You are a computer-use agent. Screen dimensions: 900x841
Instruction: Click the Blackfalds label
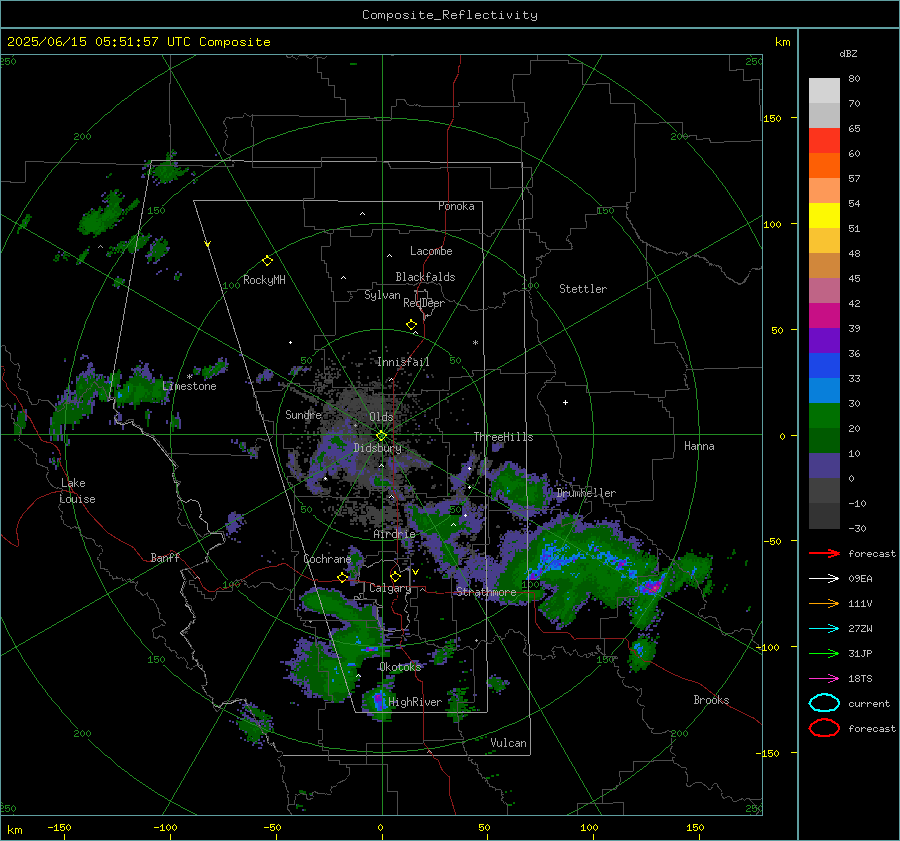(425, 277)
